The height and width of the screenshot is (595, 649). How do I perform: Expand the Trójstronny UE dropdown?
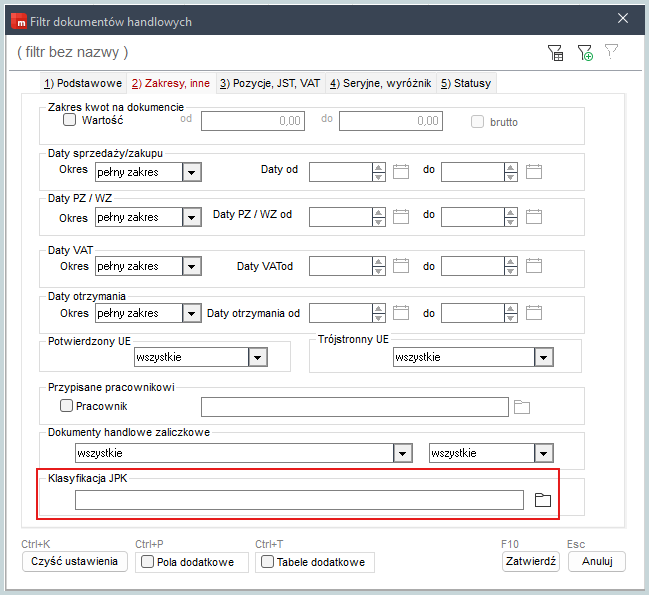point(543,357)
